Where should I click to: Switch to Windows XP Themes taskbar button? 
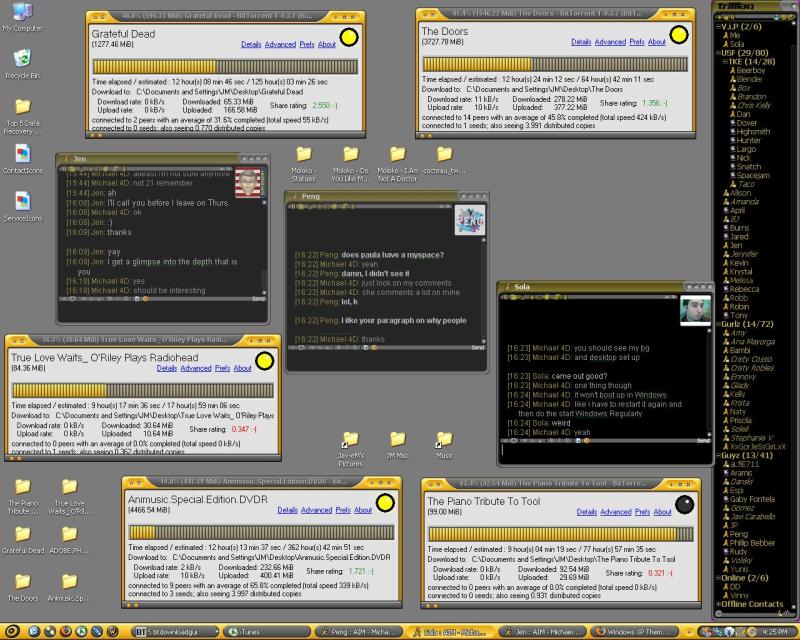[634, 632]
